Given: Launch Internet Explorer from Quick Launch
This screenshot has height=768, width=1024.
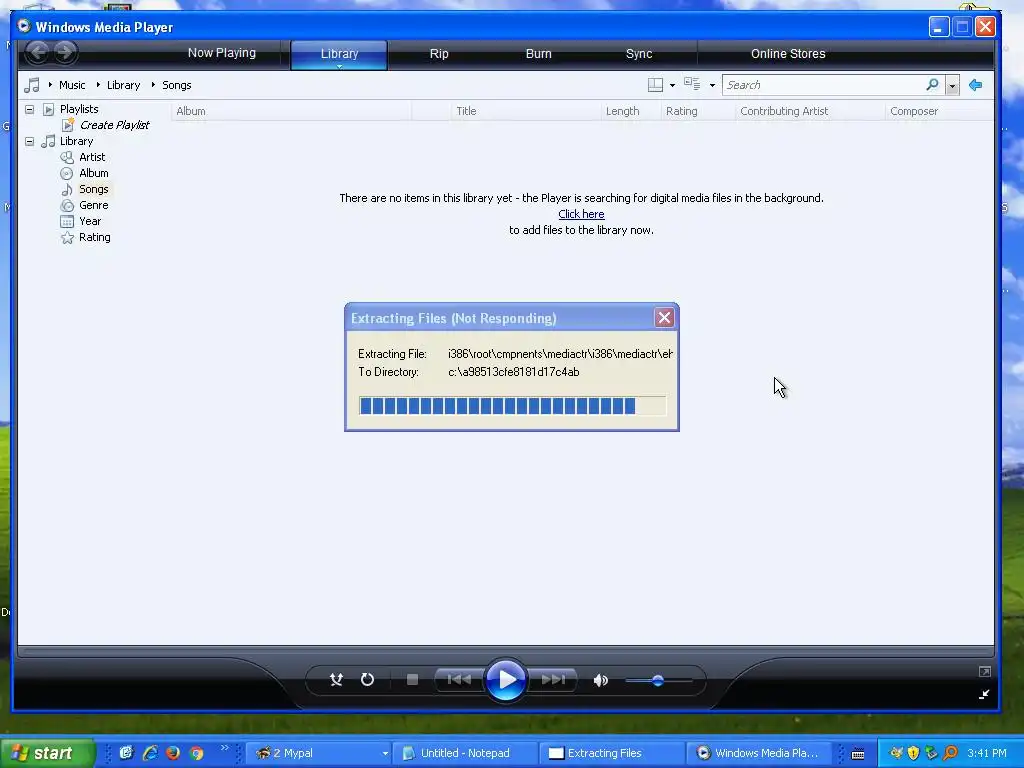Looking at the screenshot, I should (x=150, y=753).
